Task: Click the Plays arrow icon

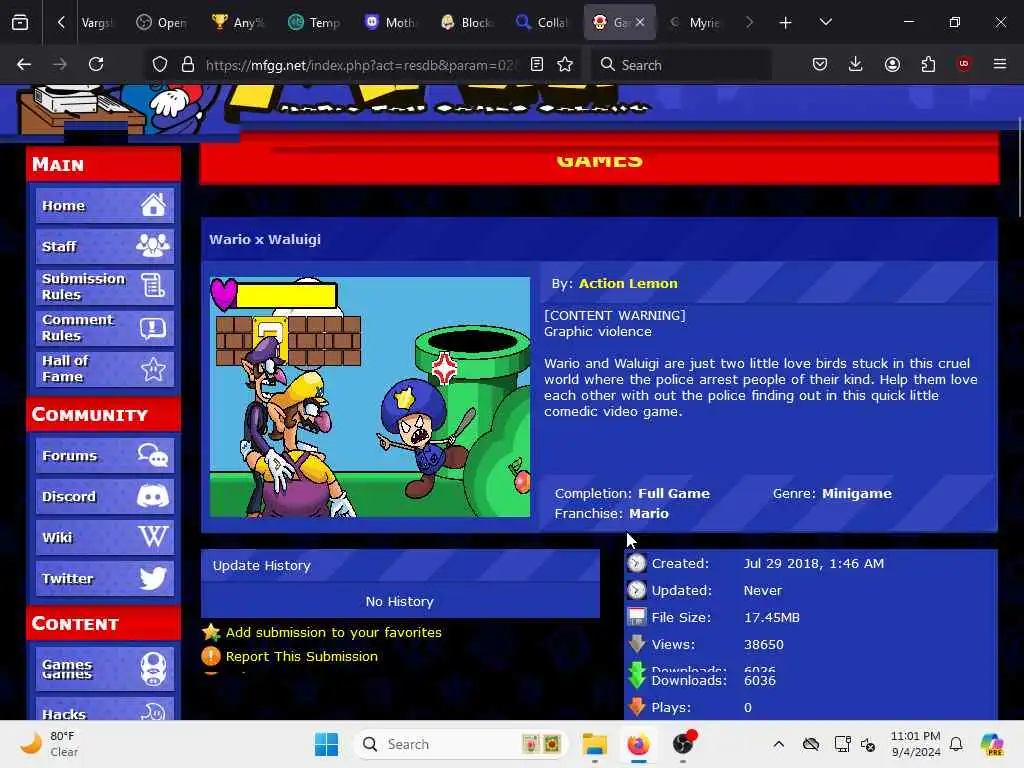Action: coord(637,707)
